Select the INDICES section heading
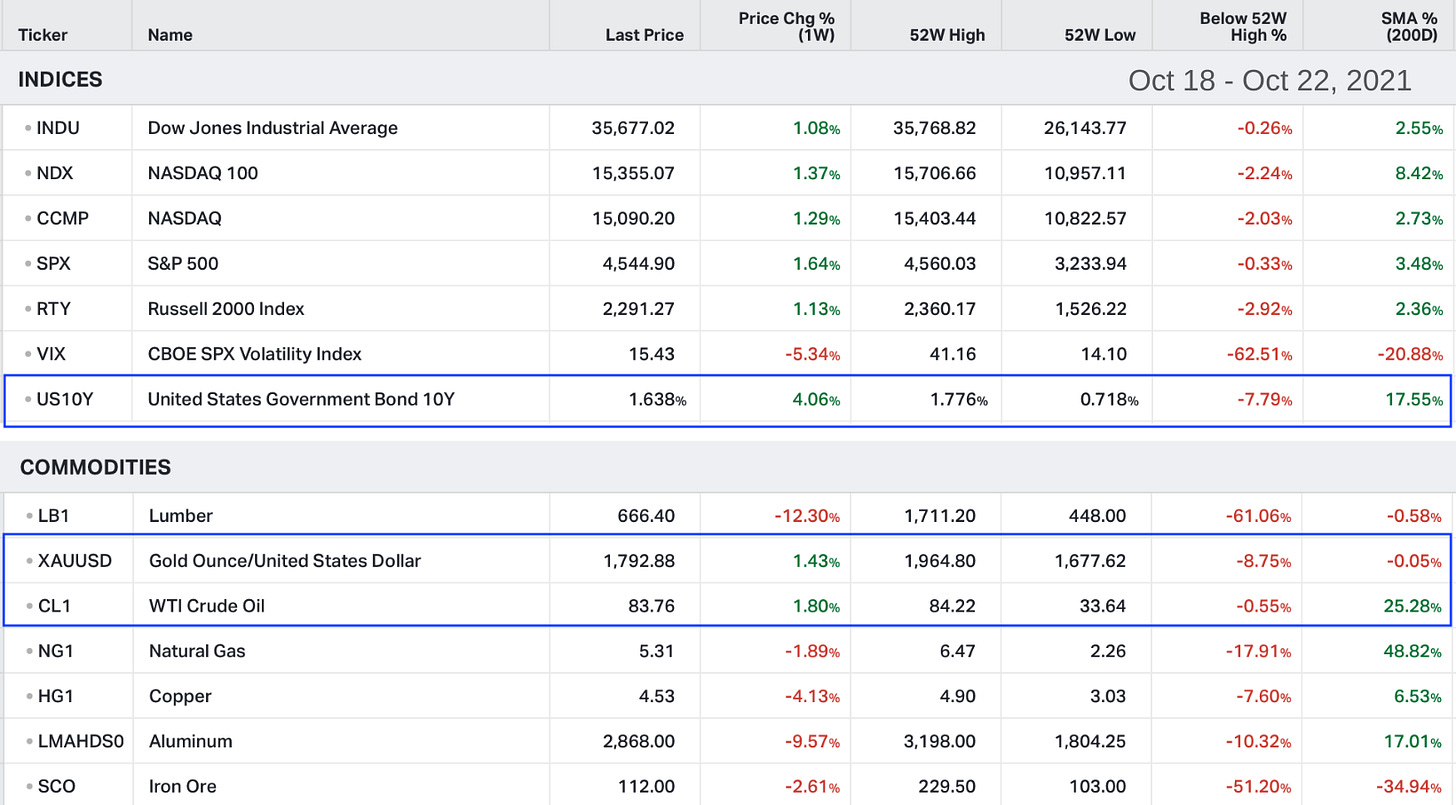The height and width of the screenshot is (805, 1456). pos(61,80)
